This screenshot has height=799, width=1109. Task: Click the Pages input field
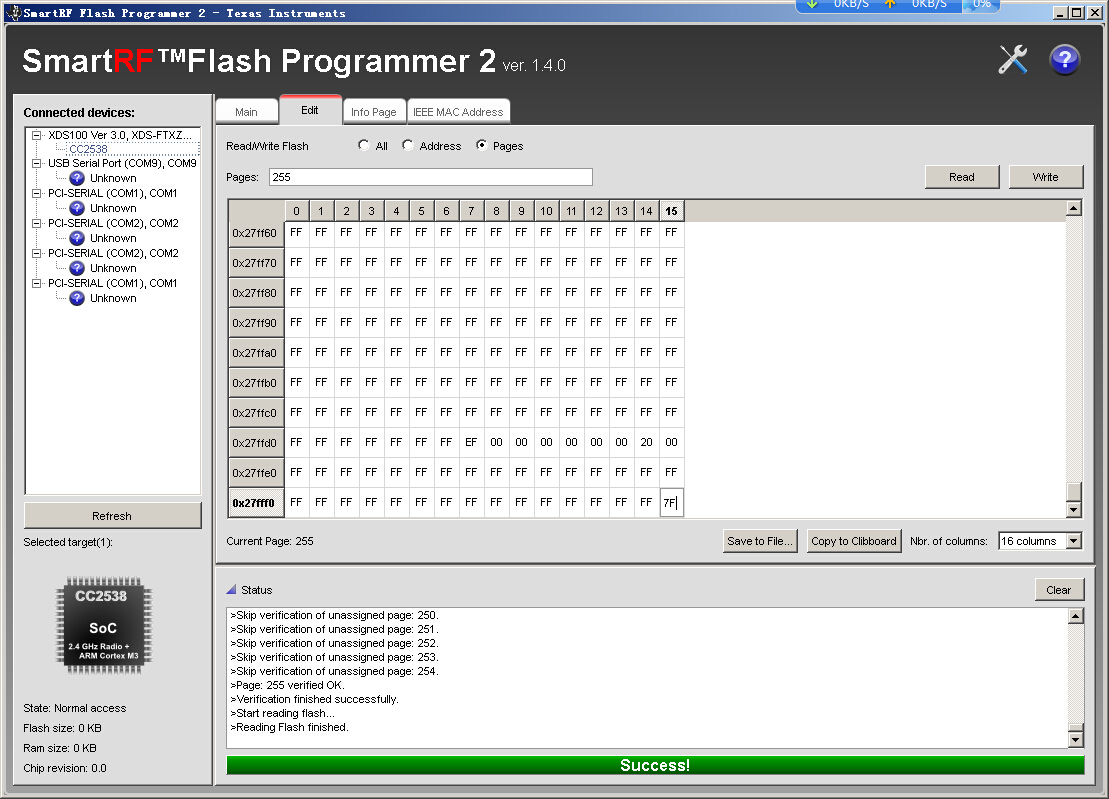coord(431,177)
